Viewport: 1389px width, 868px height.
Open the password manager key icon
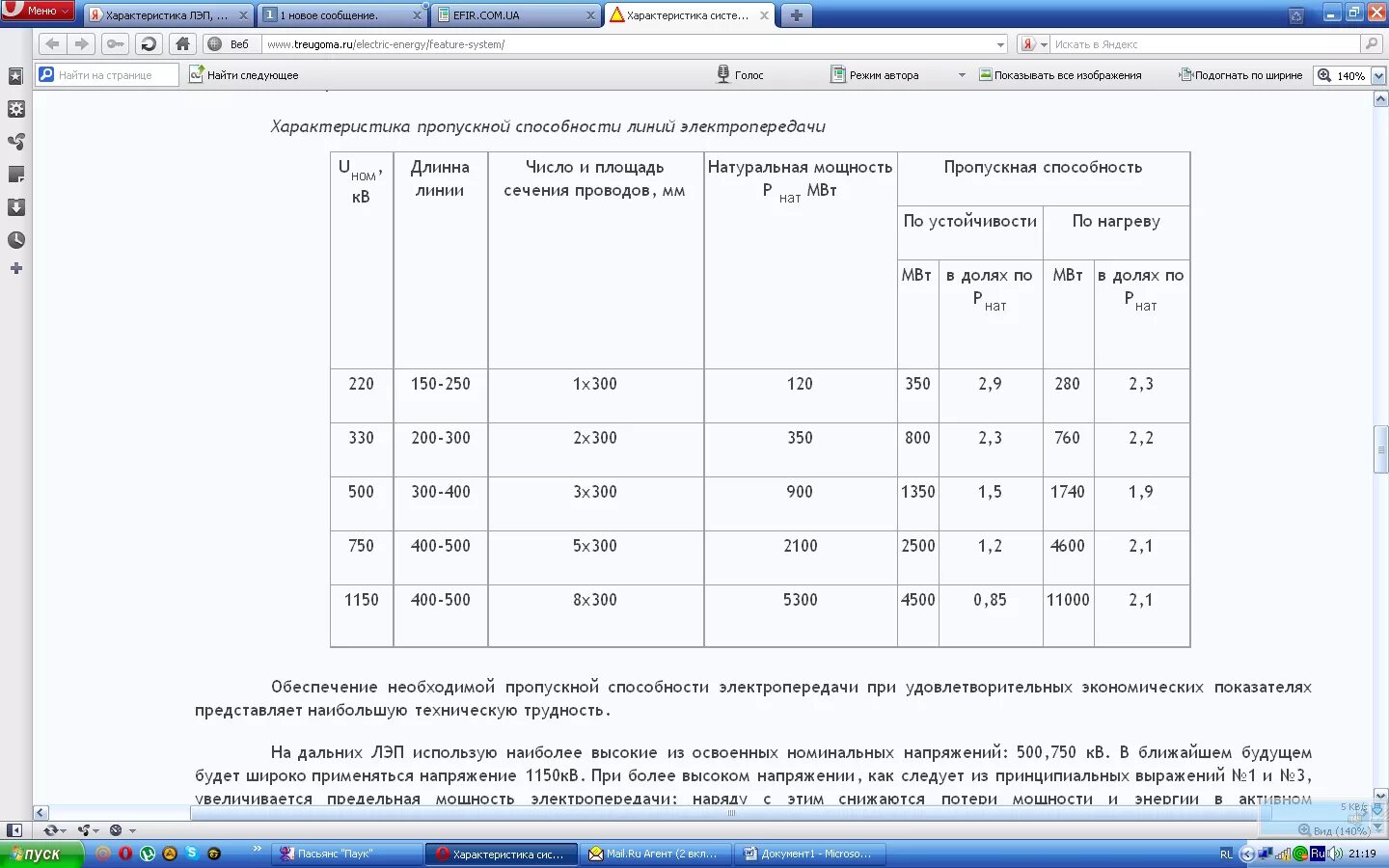coord(115,43)
